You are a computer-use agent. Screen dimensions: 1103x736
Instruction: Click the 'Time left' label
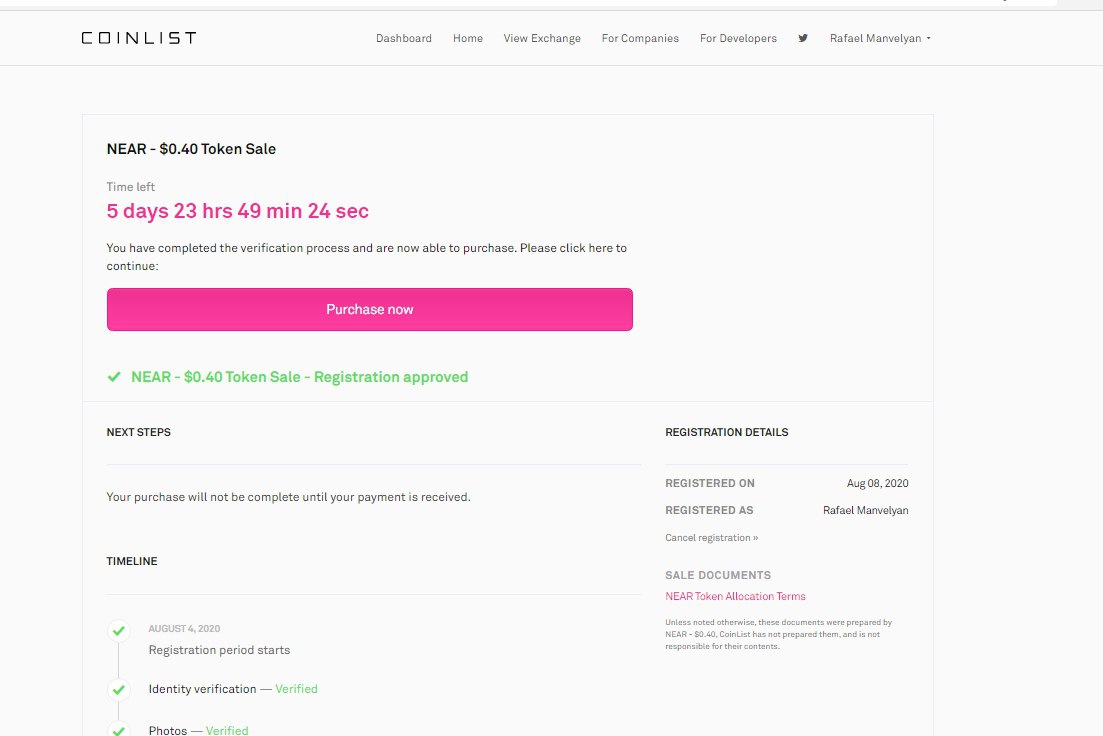pyautogui.click(x=130, y=186)
